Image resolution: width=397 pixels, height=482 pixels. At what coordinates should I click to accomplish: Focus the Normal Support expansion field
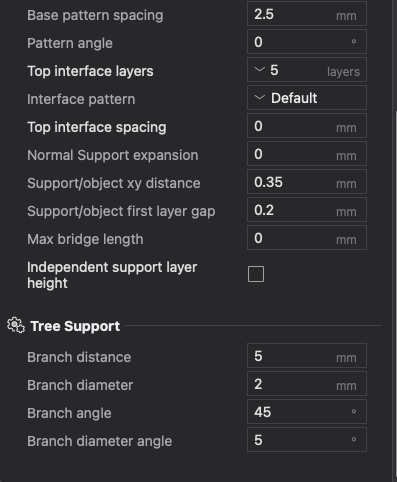307,154
